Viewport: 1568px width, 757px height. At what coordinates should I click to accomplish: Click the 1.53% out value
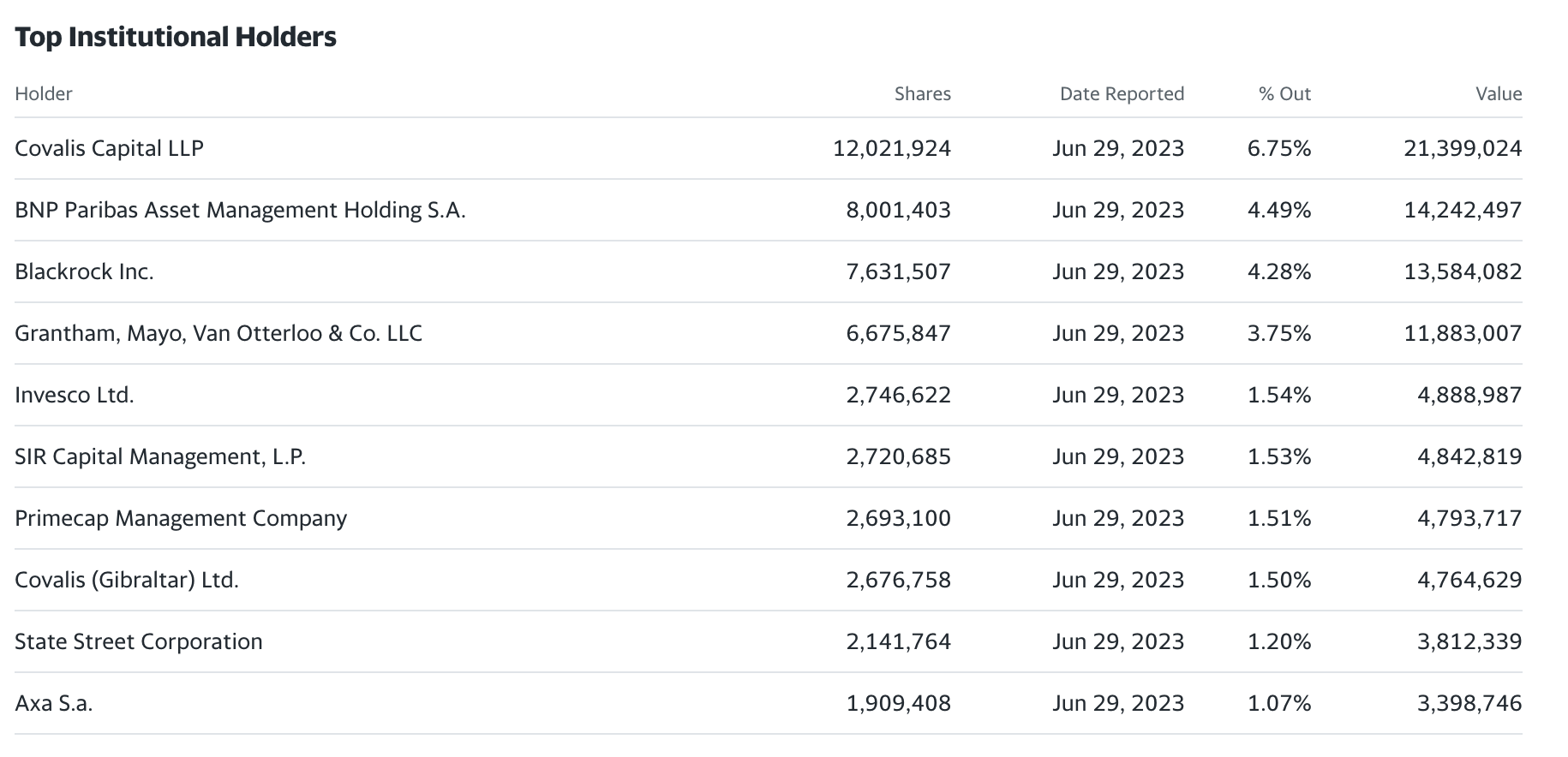tap(1279, 456)
